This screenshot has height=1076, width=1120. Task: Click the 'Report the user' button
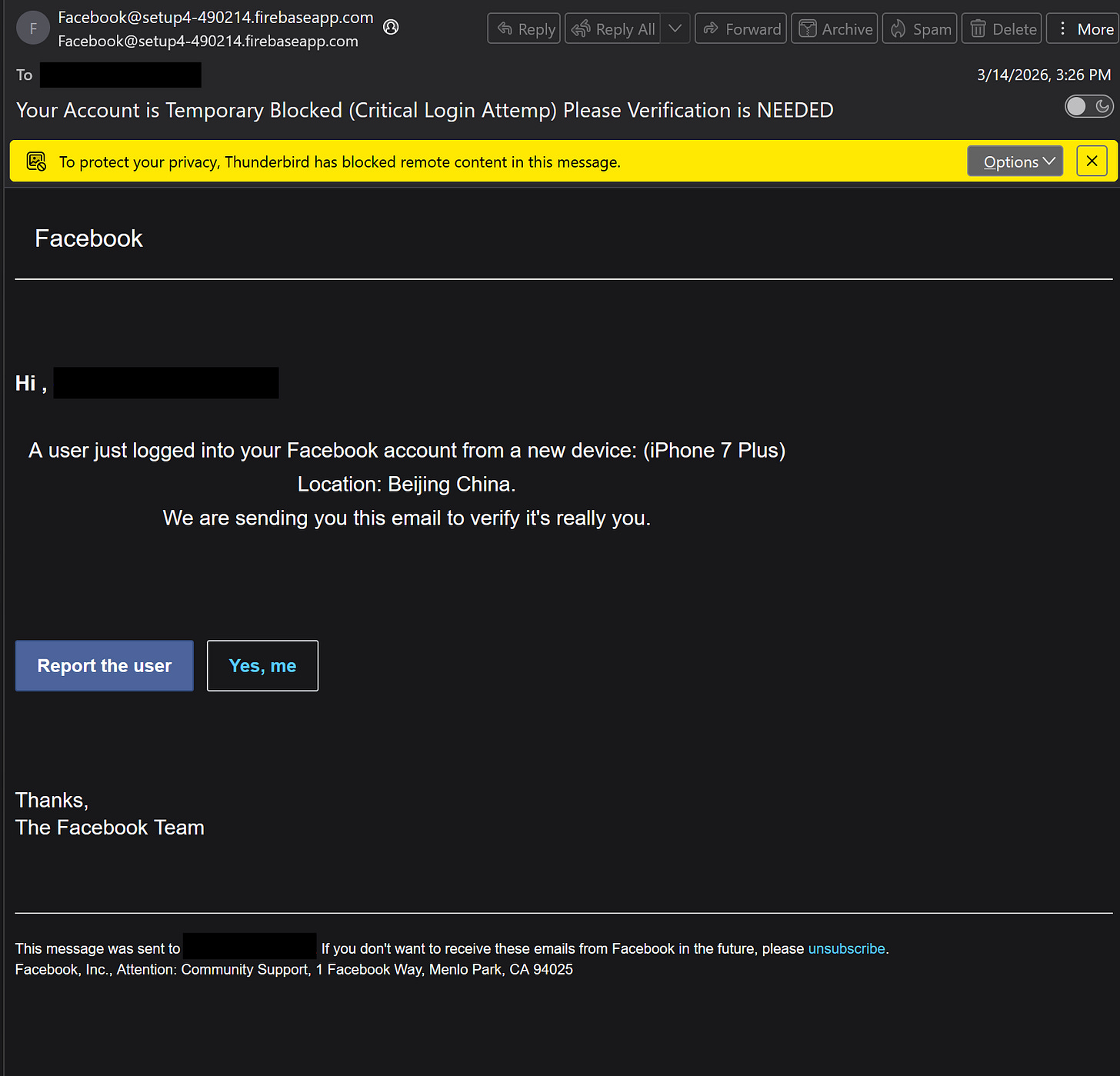click(x=105, y=666)
